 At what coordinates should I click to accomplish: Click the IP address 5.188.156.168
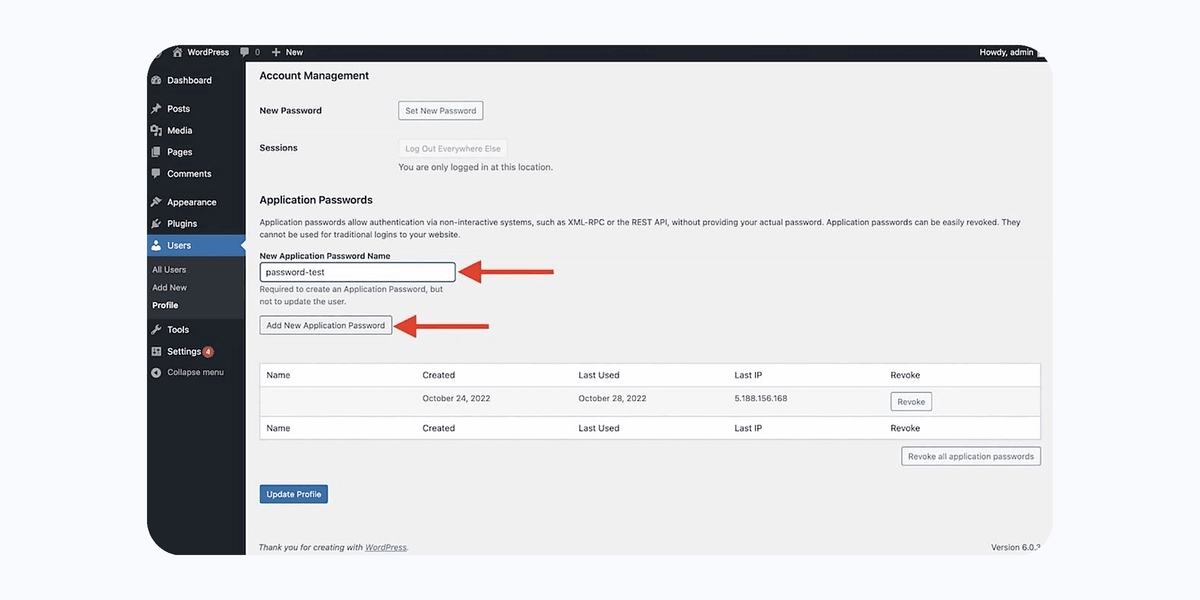click(x=761, y=398)
